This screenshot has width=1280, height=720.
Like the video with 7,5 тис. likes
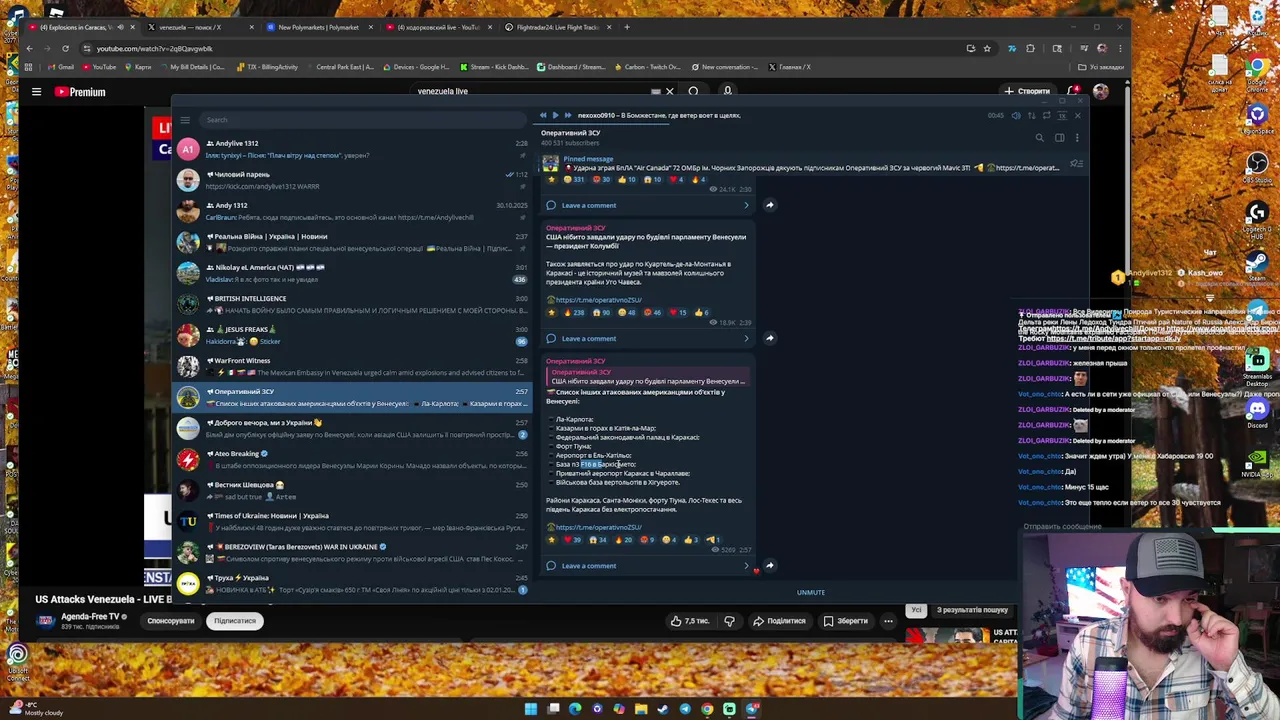point(692,621)
